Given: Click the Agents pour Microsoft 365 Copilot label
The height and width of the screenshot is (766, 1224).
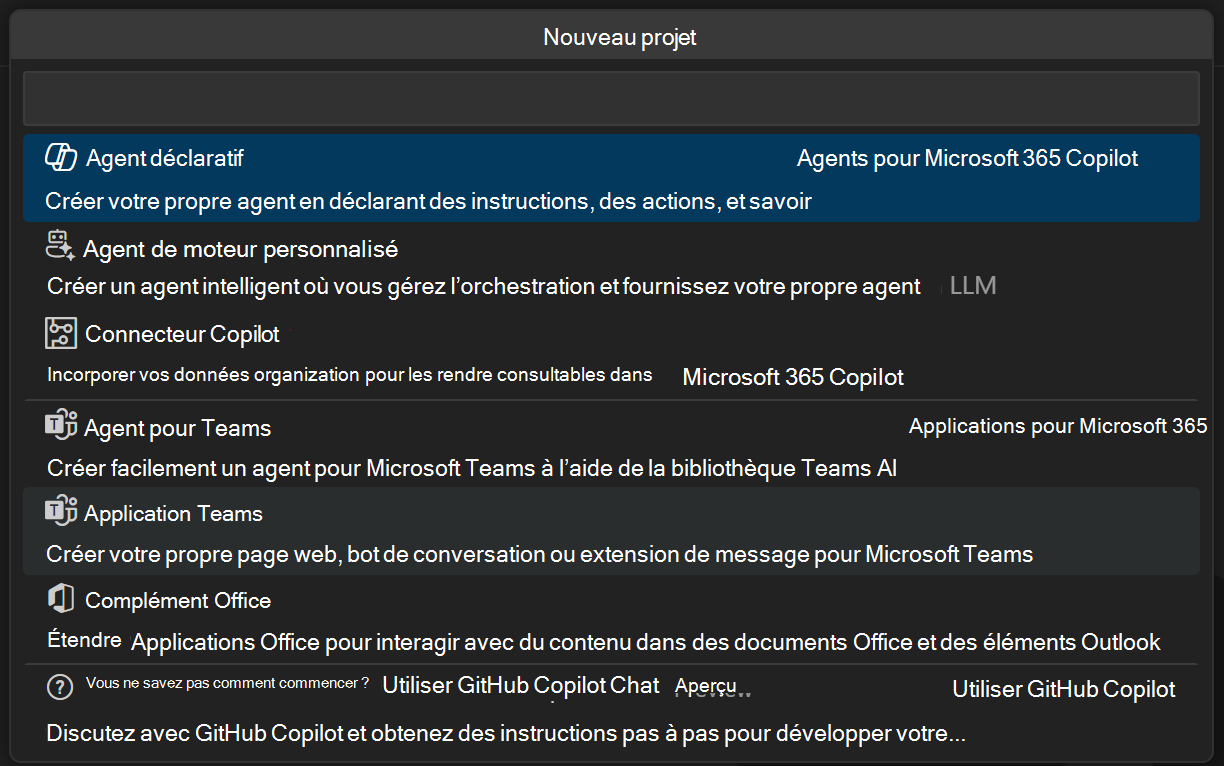Looking at the screenshot, I should tap(967, 157).
